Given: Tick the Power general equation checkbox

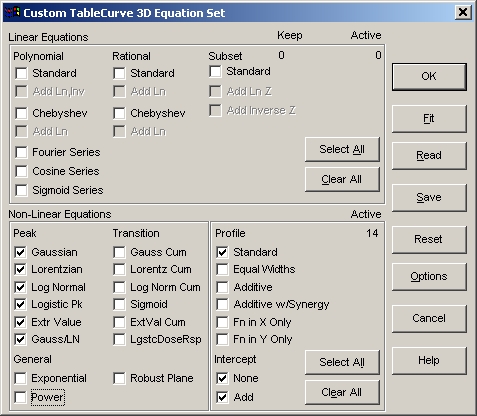Looking at the screenshot, I should 20,397.
